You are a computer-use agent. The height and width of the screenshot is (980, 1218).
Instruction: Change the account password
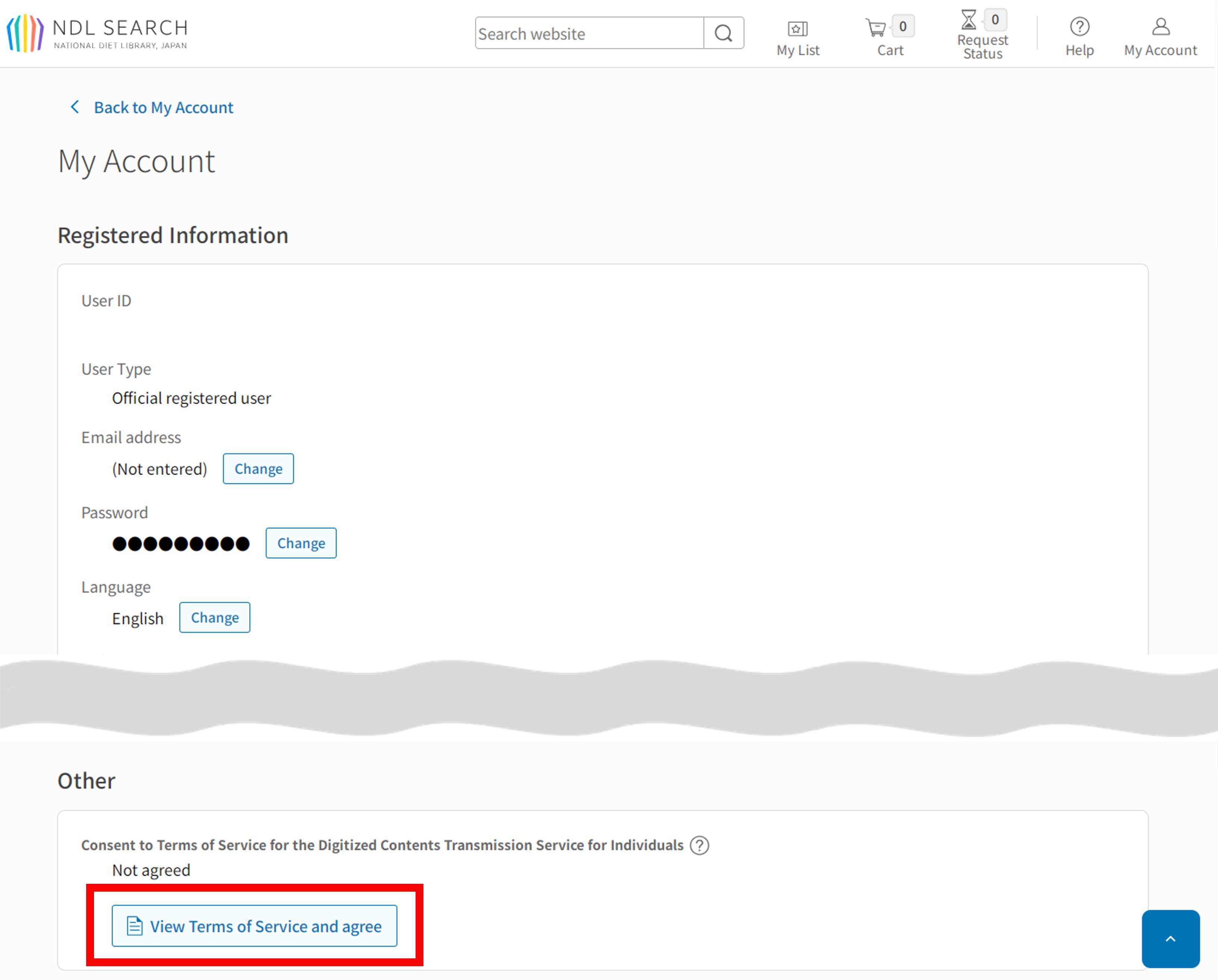coord(301,543)
